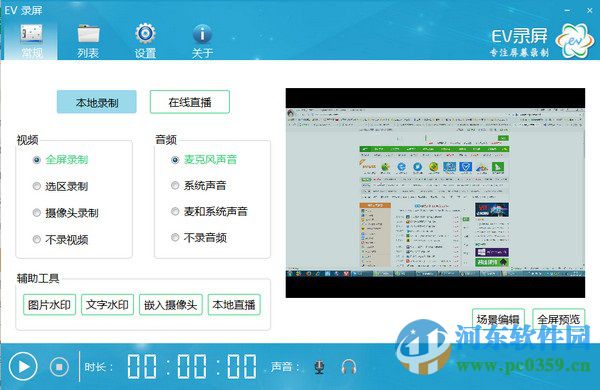Open the 设置 settings tab
The image size is (600, 390).
[145, 41]
